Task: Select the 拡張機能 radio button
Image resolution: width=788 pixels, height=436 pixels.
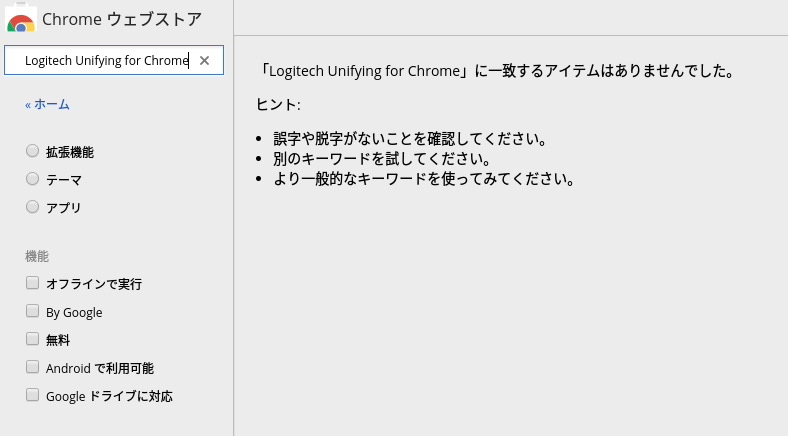Action: 33,151
